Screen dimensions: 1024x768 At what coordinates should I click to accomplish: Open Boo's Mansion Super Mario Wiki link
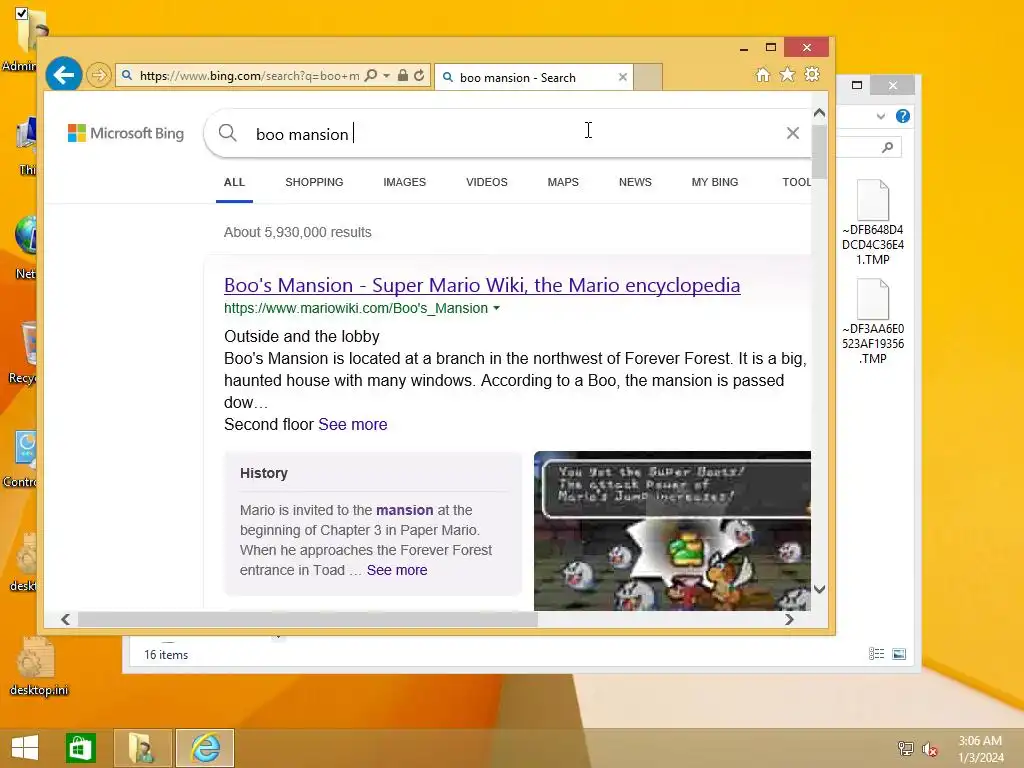pyautogui.click(x=482, y=285)
